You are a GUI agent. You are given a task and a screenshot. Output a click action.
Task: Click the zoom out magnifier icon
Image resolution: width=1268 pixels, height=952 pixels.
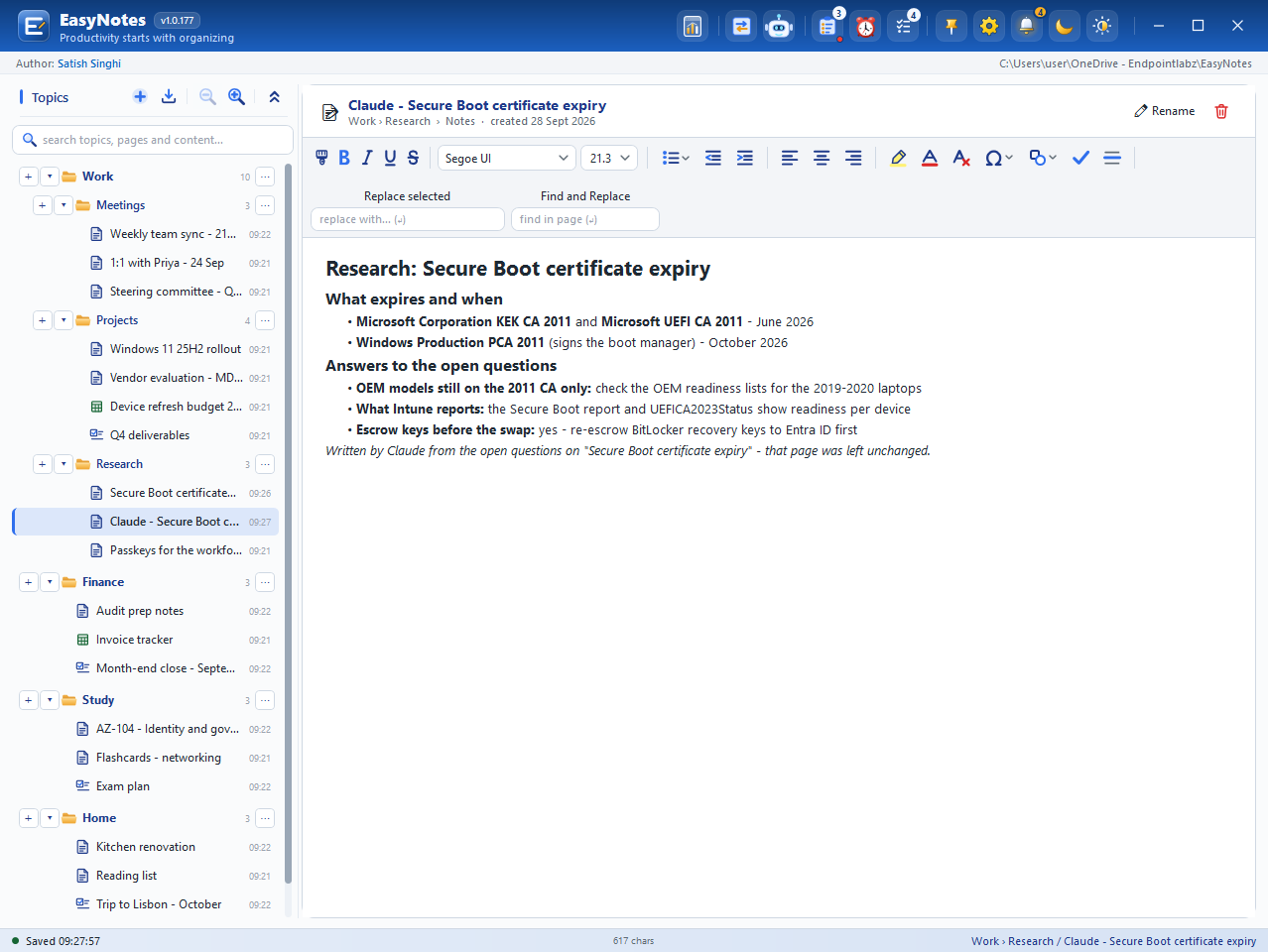tap(207, 96)
